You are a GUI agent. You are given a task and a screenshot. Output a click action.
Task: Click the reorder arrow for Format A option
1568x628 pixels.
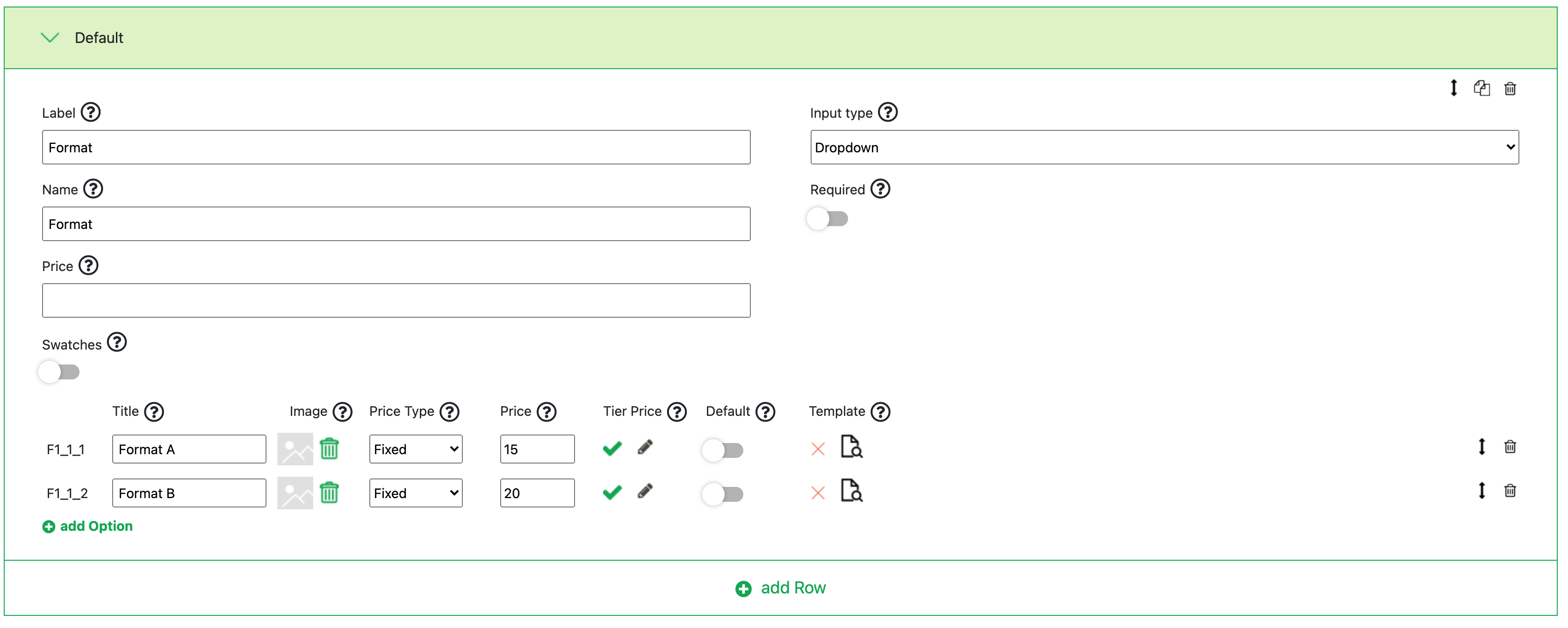(x=1482, y=447)
